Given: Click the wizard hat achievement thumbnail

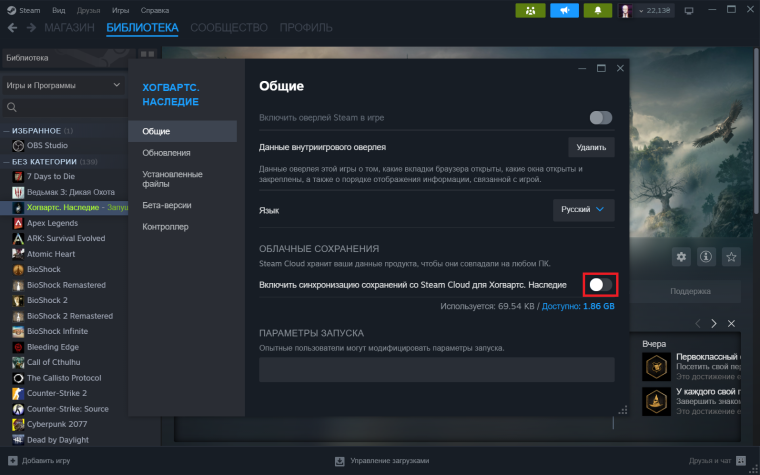Looking at the screenshot, I should pos(656,401).
